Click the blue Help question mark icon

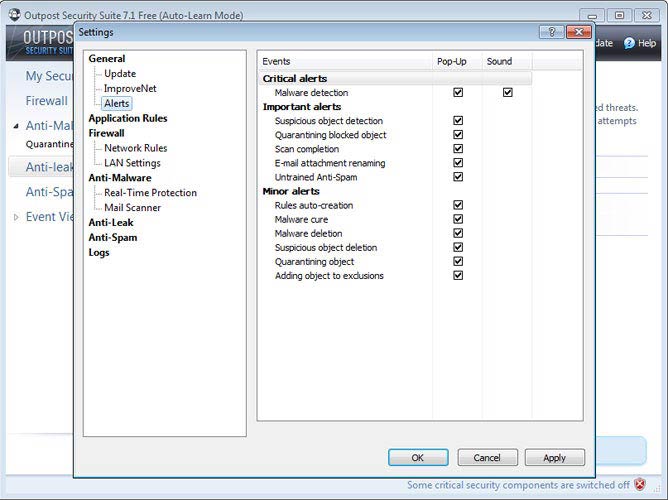click(629, 43)
